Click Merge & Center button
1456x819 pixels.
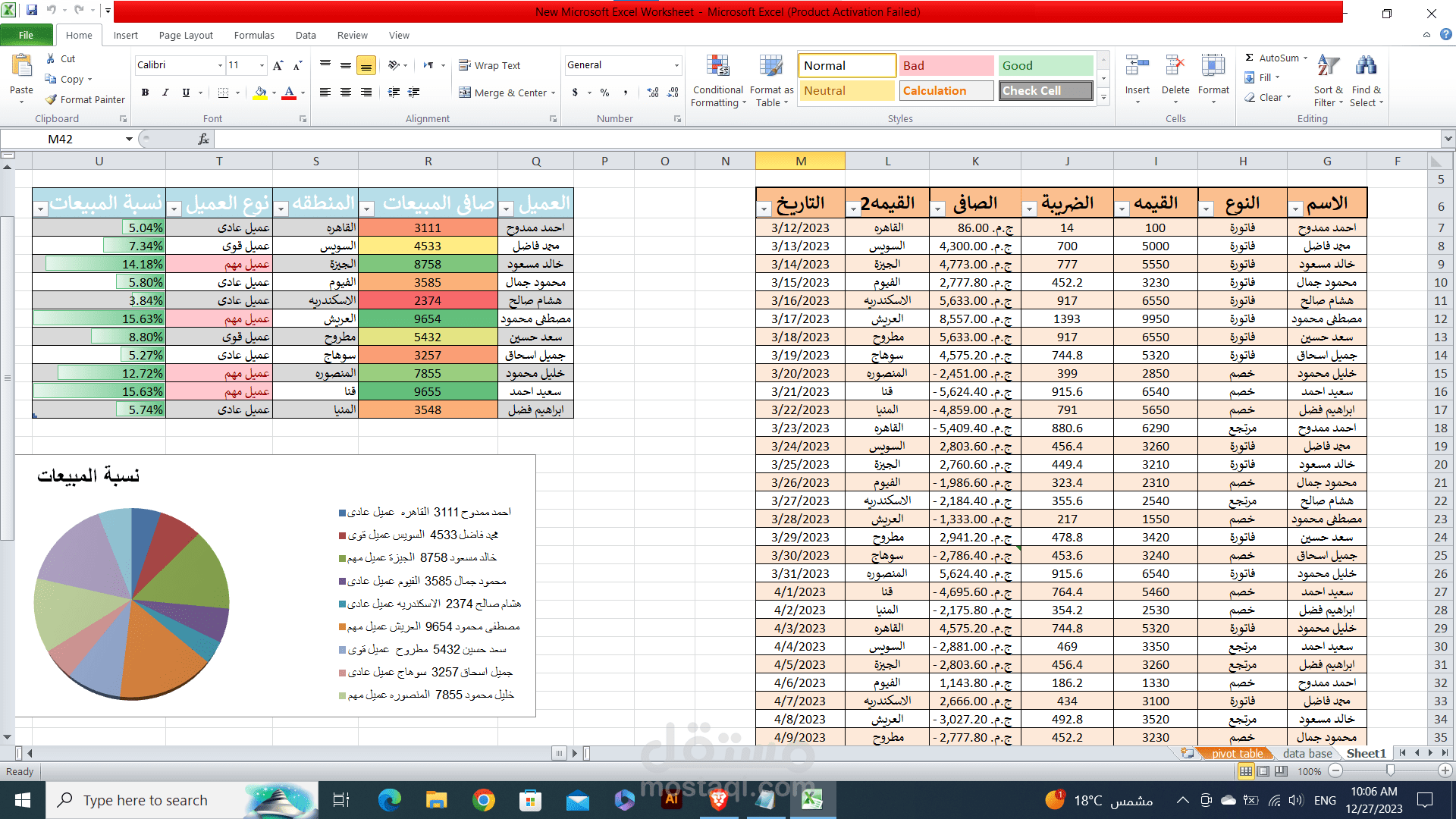[503, 93]
